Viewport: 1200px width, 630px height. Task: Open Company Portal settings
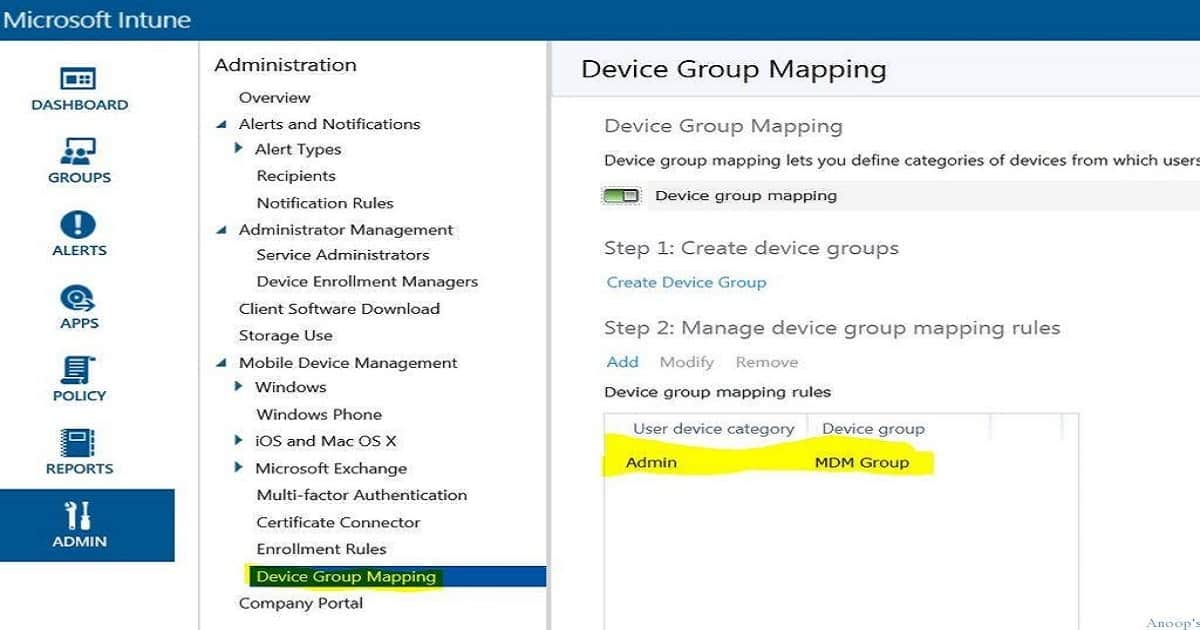(x=300, y=603)
